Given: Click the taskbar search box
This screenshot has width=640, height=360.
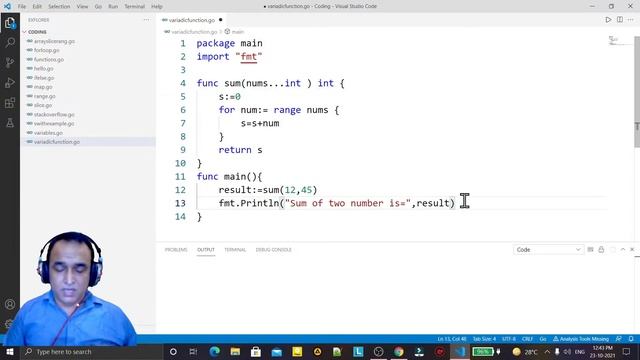Looking at the screenshot, I should click(x=91, y=351).
